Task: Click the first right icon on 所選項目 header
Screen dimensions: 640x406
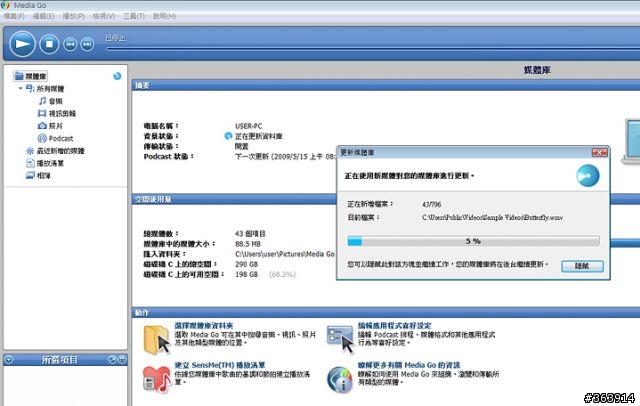Action: tap(113, 359)
